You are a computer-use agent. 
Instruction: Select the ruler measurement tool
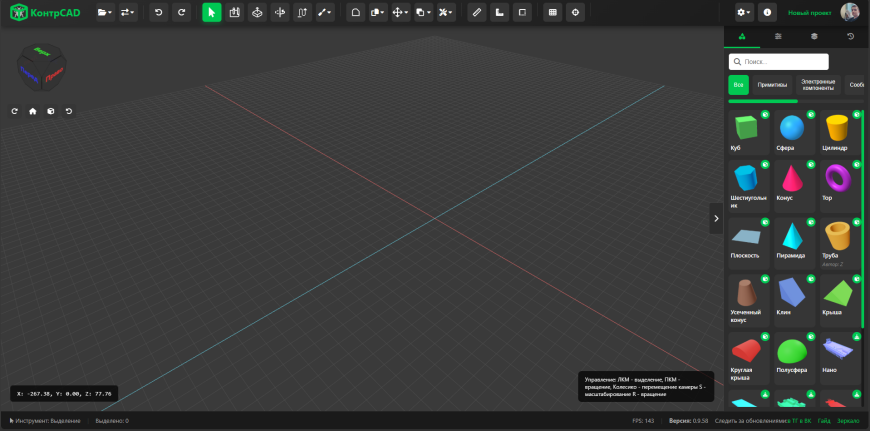click(477, 12)
